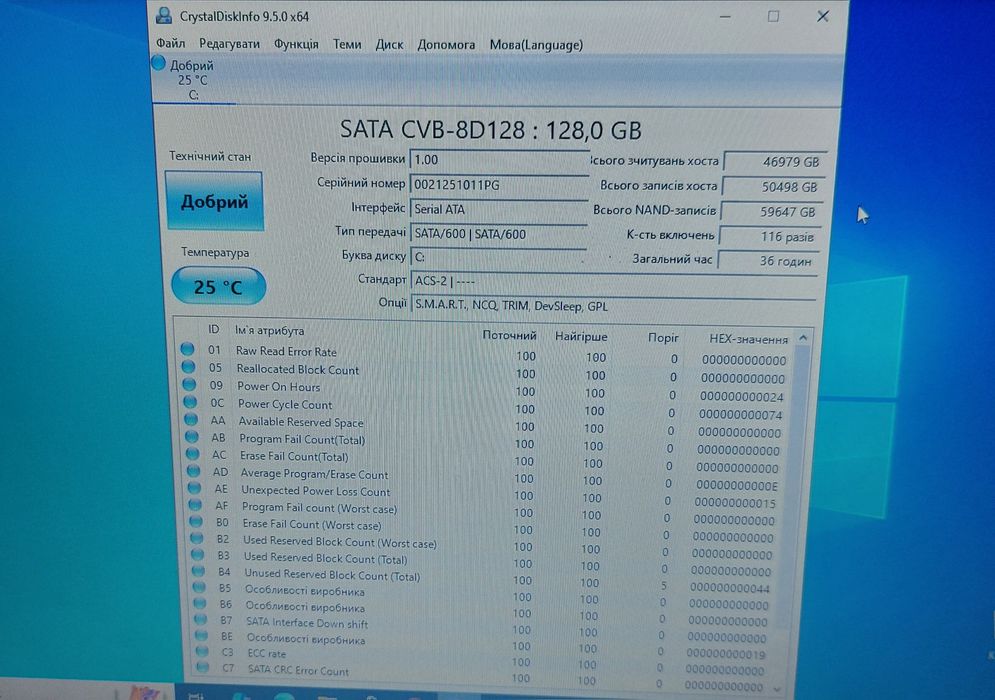This screenshot has height=700, width=995.
Task: Click status icon for Used Reserved Block Count (Worst case)
Action: (197, 538)
